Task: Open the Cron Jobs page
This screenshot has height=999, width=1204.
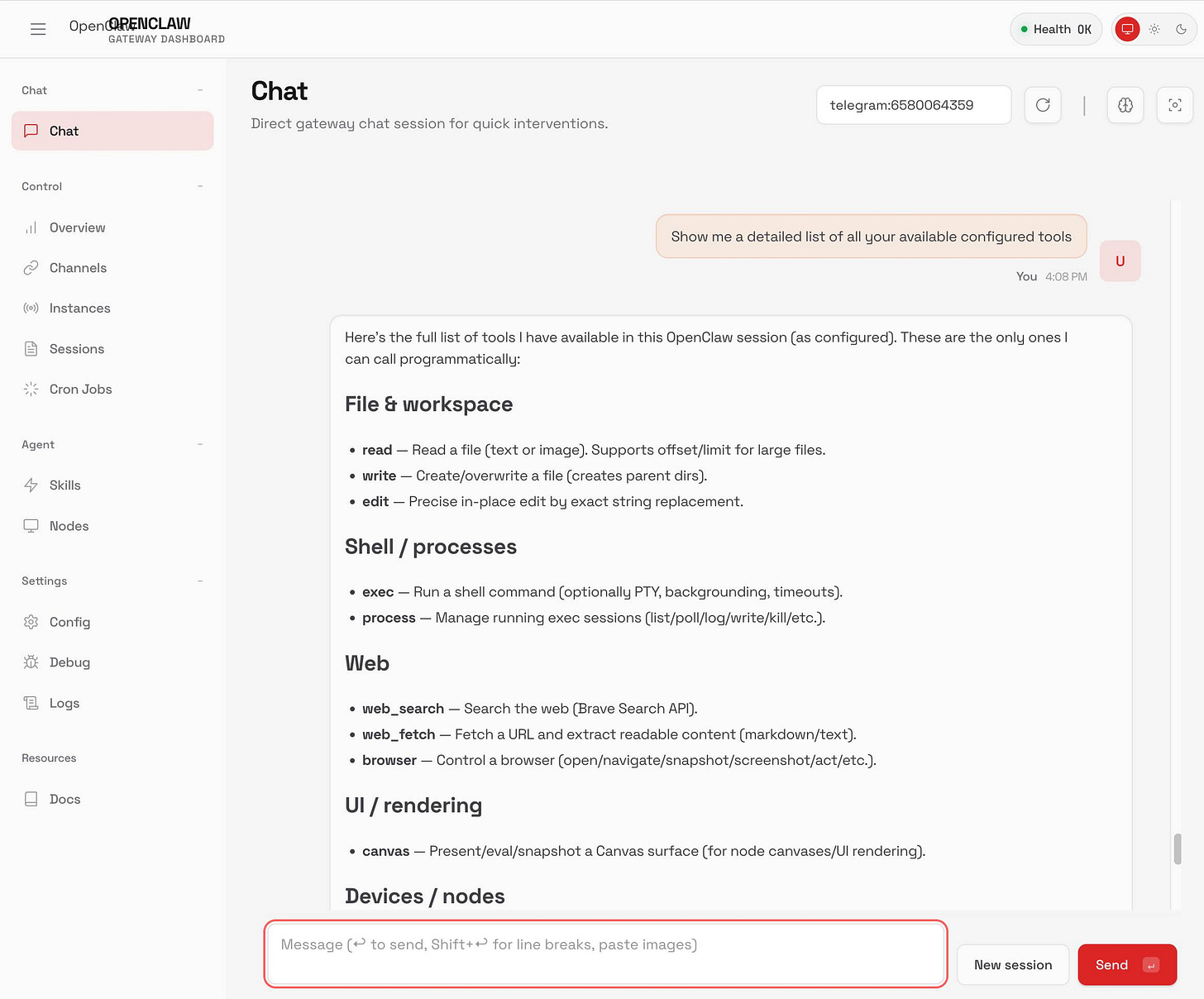Action: 80,389
